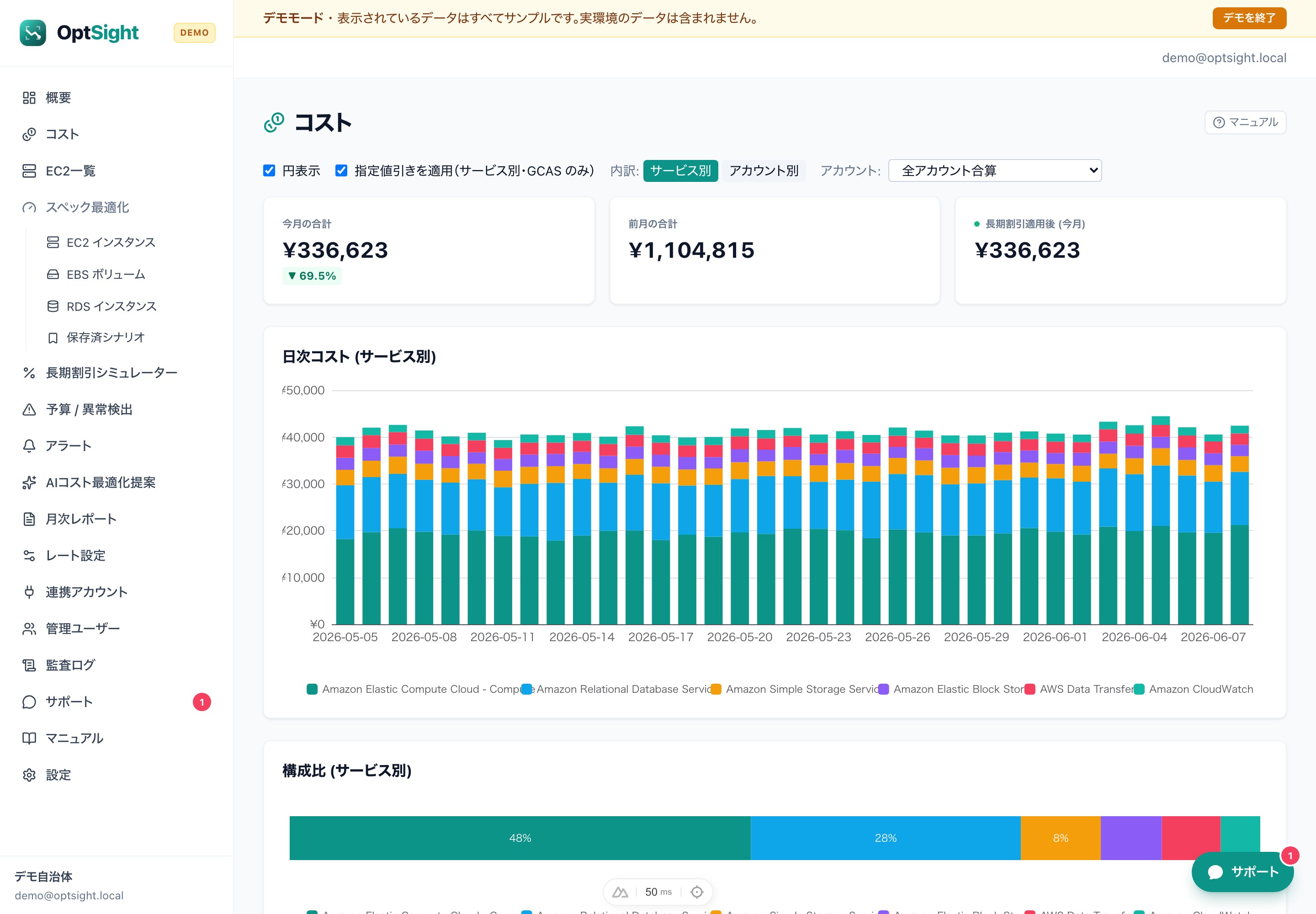
Task: Click the demo@optsight.local header account
Action: (1224, 58)
